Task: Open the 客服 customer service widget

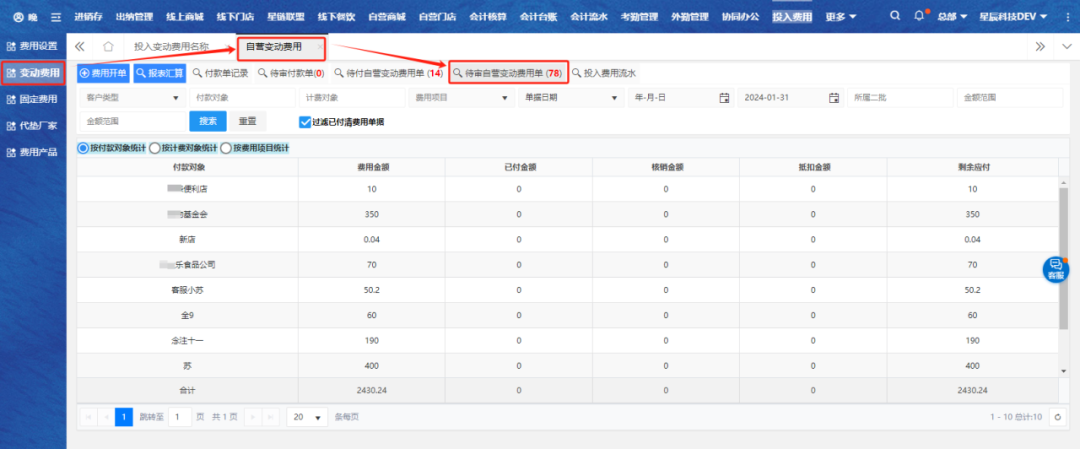Action: 1056,269
